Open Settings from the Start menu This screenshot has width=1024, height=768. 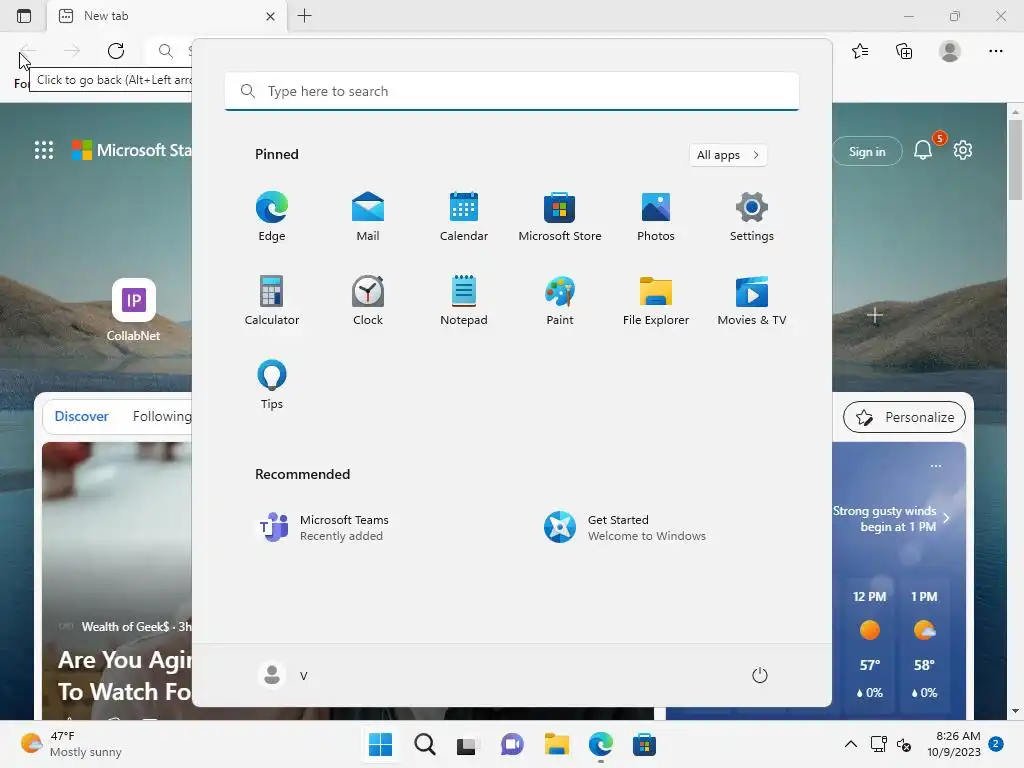752,217
